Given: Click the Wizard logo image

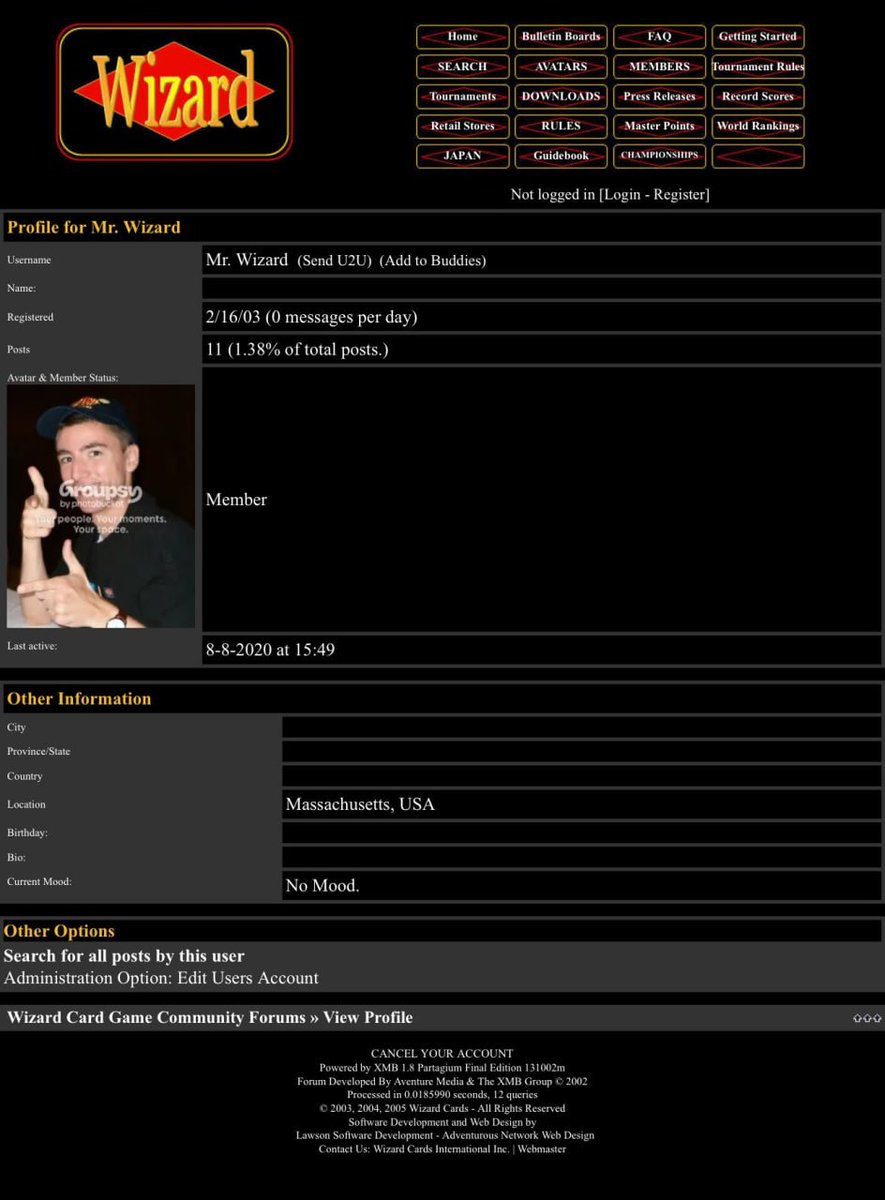Looking at the screenshot, I should coord(174,92).
